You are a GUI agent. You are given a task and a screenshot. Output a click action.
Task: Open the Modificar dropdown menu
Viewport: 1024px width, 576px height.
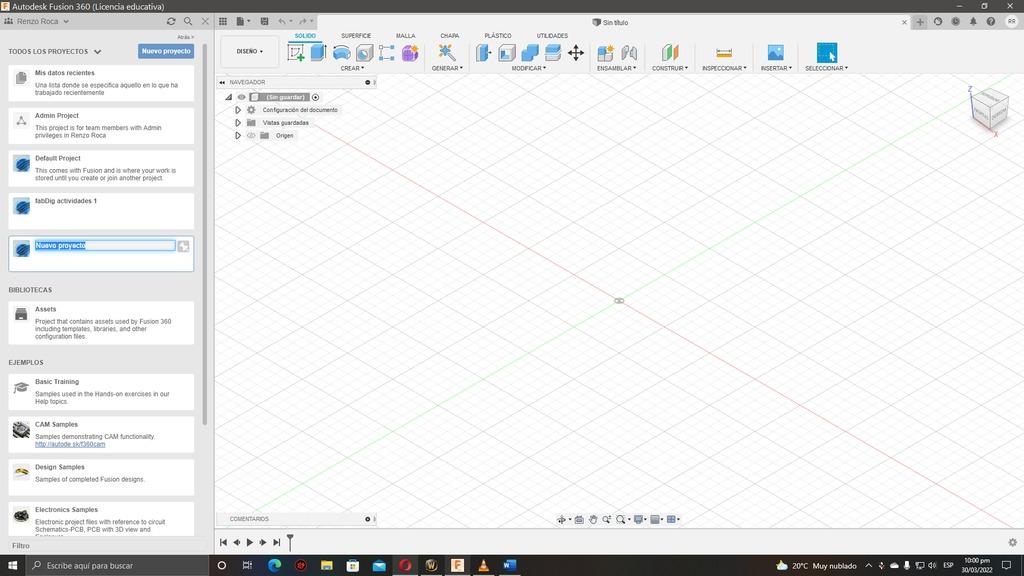click(528, 69)
